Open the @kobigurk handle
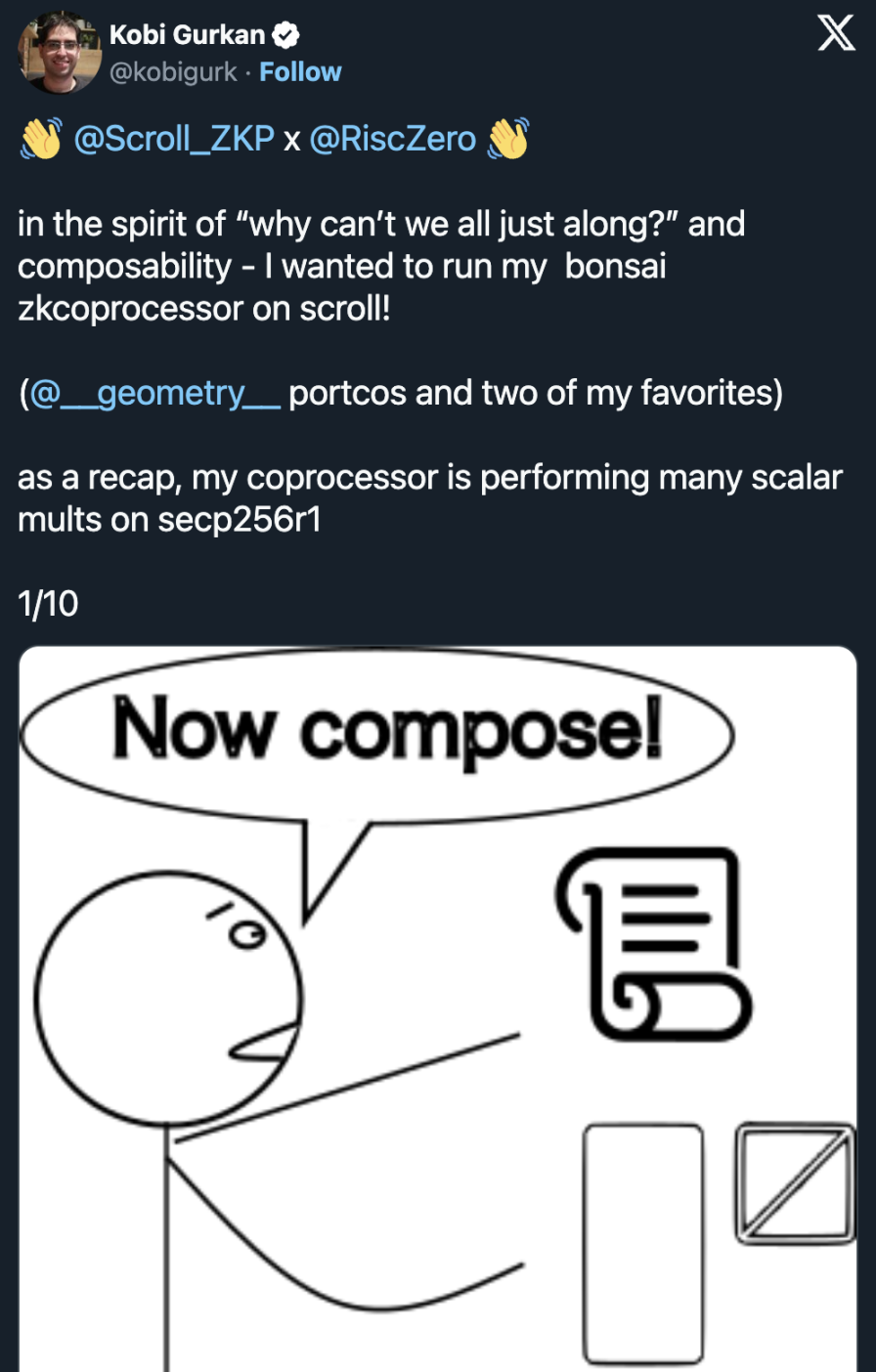 pyautogui.click(x=173, y=72)
